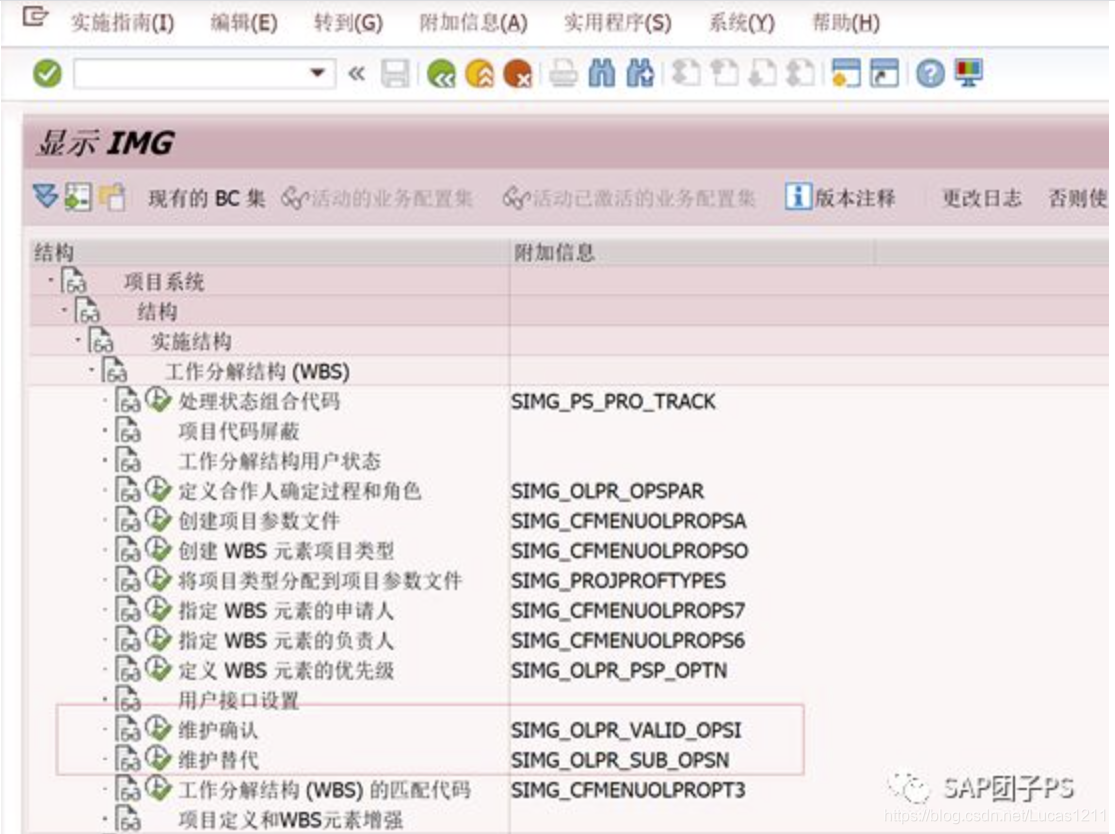Select the 将项目类型分配到项目参数文件 row

pyautogui.click(x=320, y=580)
